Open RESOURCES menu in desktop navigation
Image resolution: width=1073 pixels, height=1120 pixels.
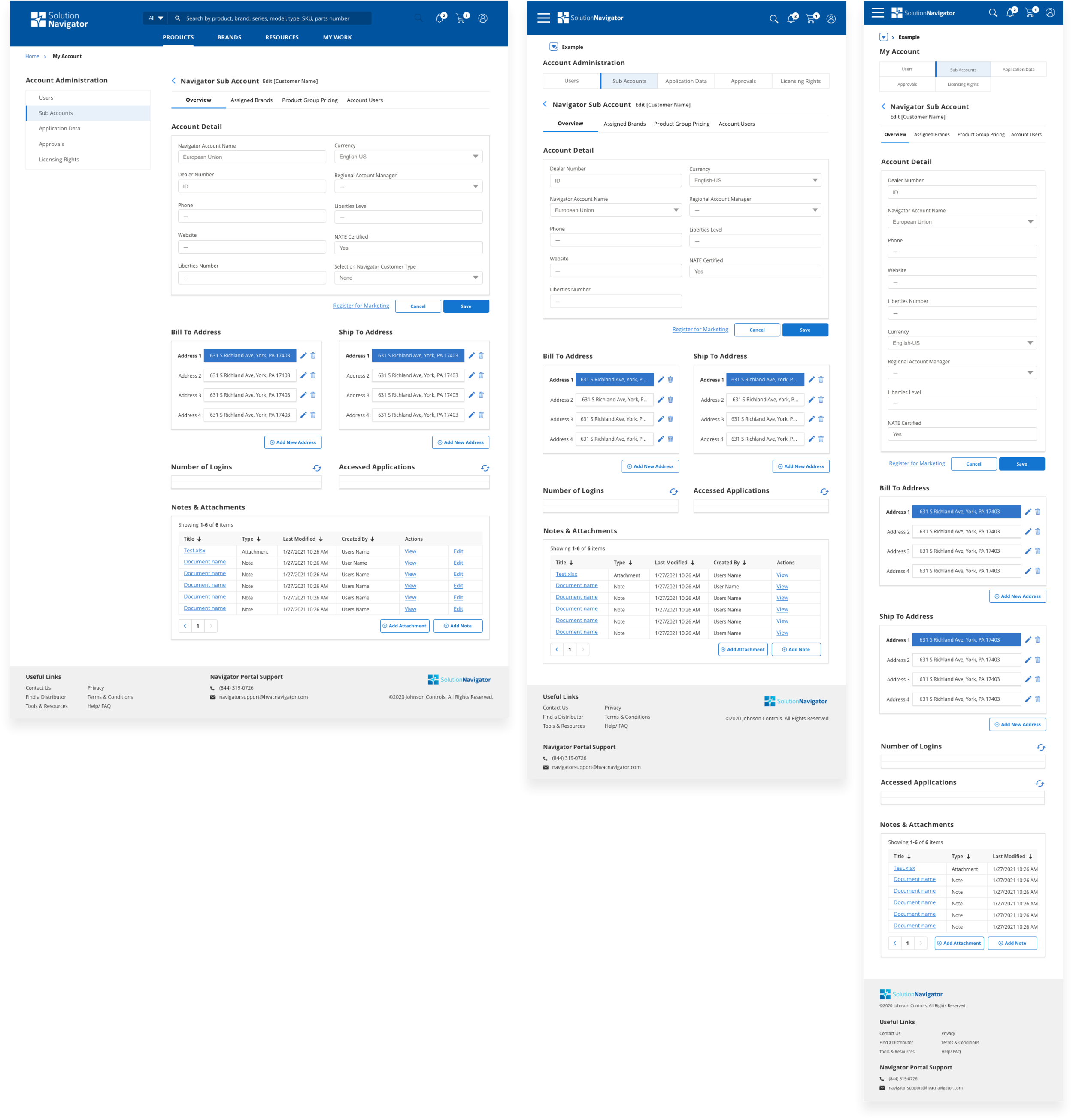coord(282,37)
